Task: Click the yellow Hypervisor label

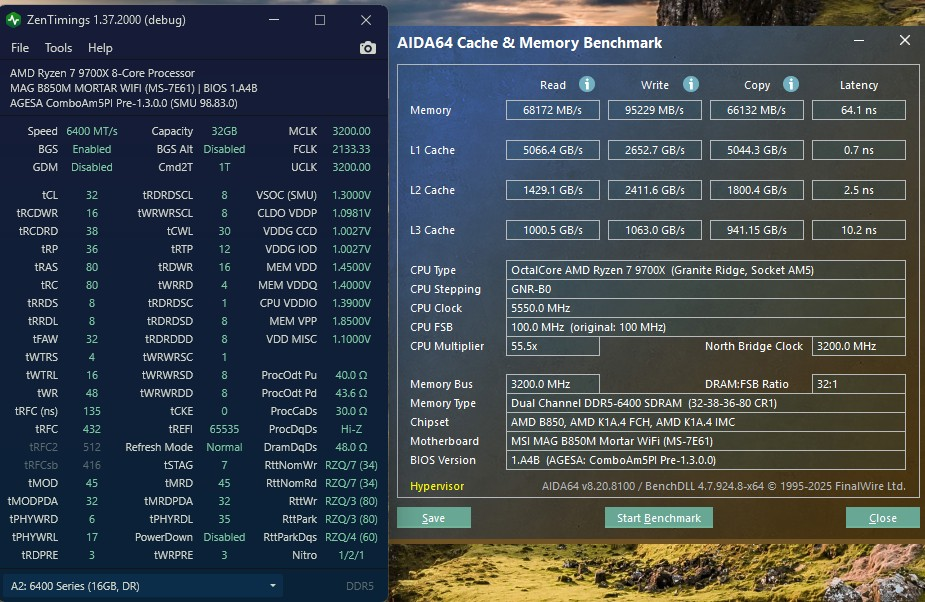Action: click(x=437, y=486)
